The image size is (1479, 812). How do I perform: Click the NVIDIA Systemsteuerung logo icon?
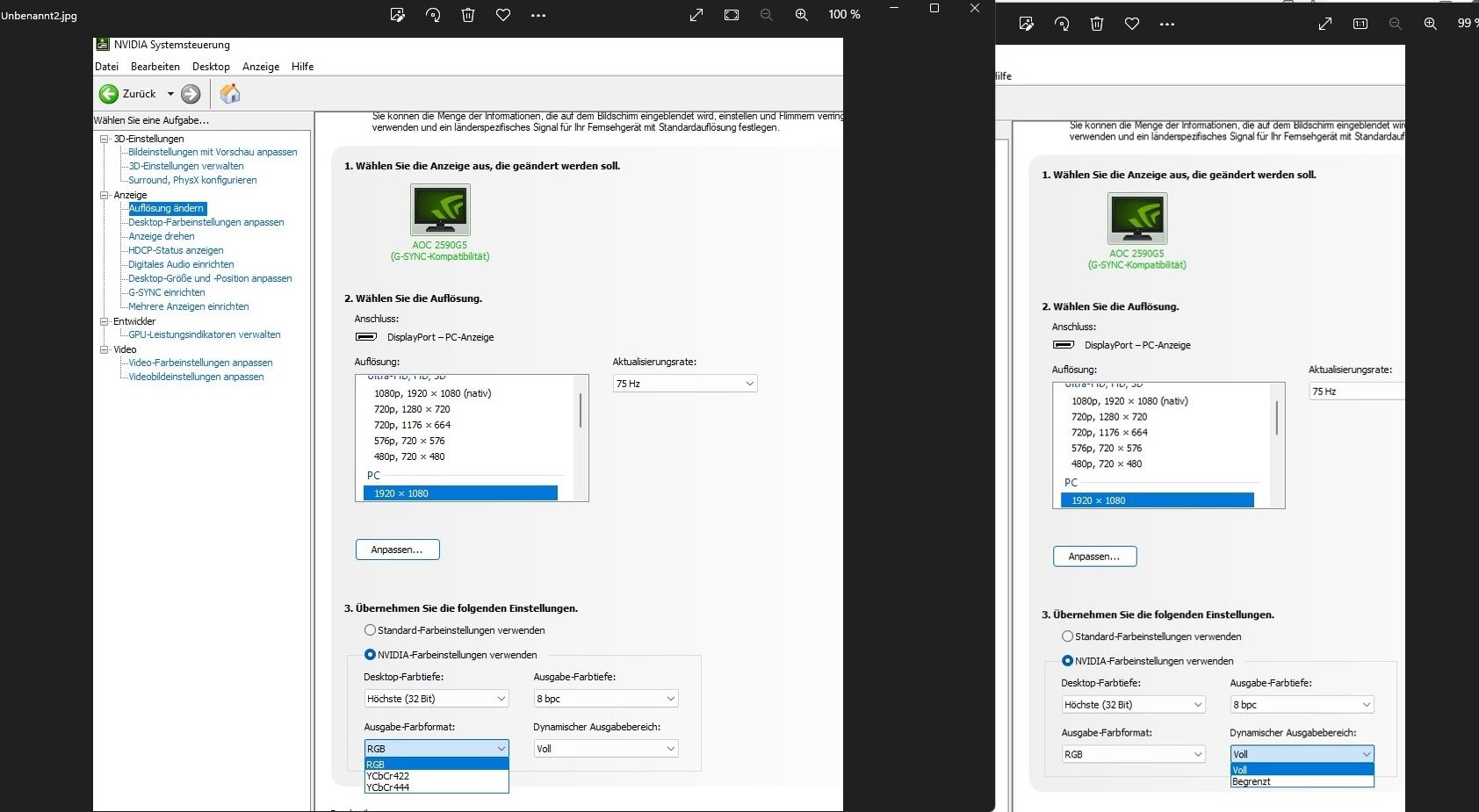103,44
